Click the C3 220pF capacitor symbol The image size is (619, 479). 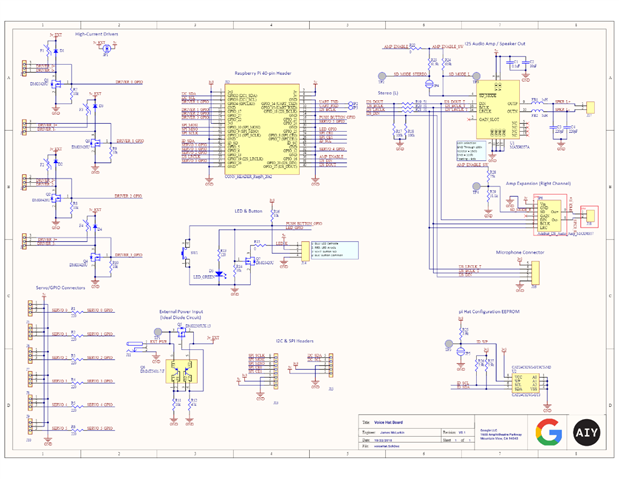pyautogui.click(x=555, y=129)
